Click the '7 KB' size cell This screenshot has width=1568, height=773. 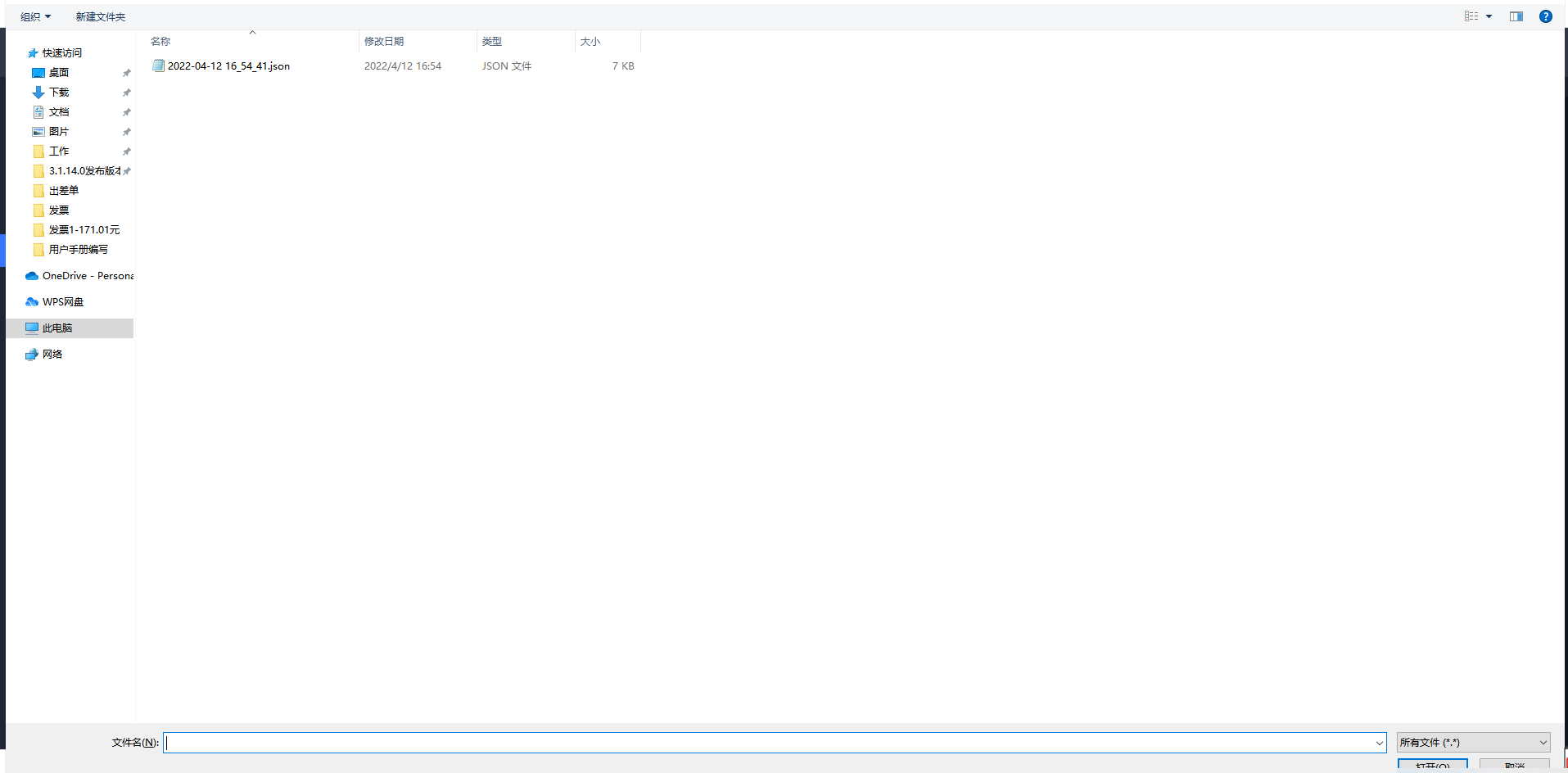[623, 66]
